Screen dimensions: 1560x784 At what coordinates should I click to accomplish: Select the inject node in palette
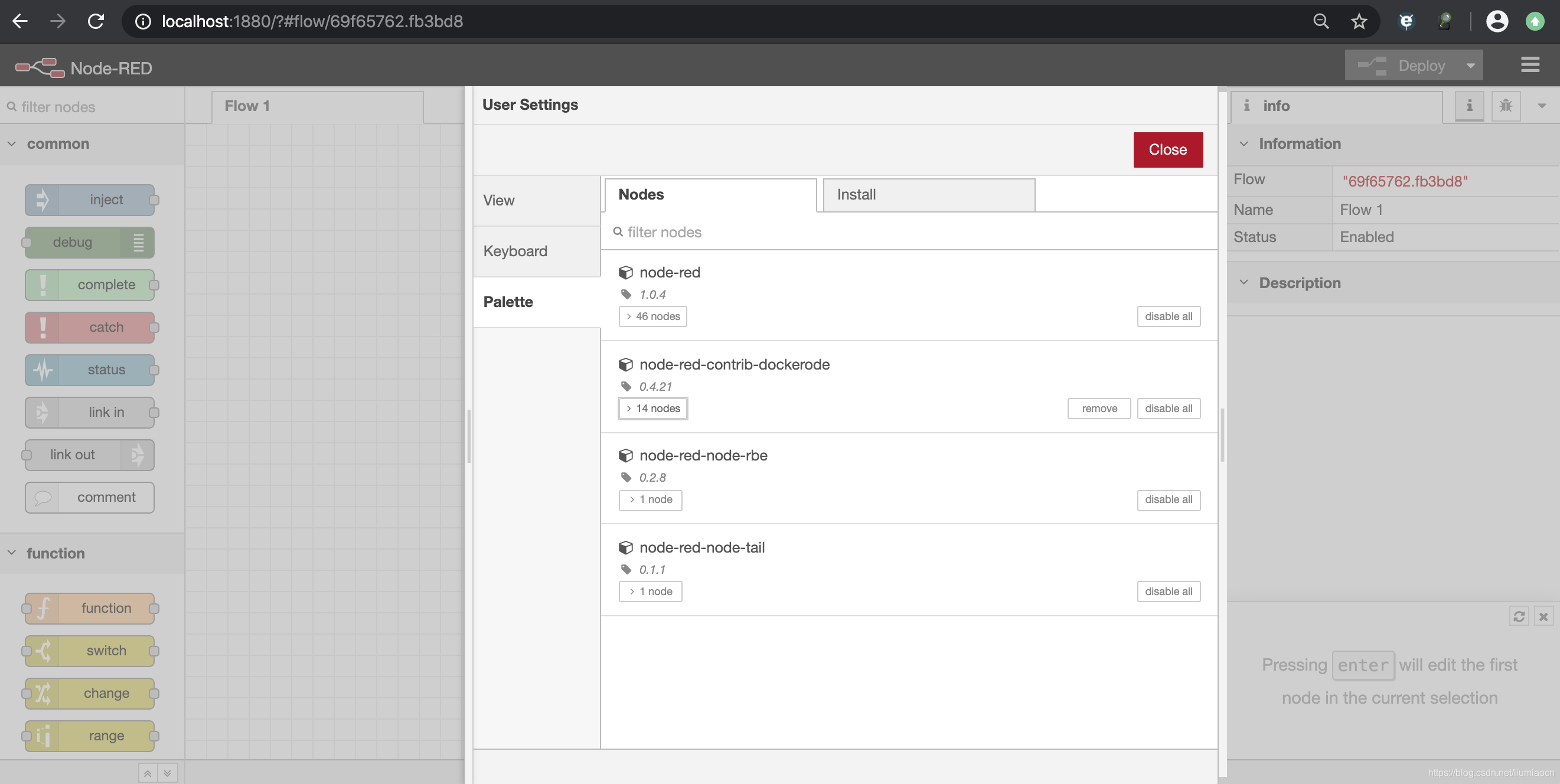[90, 200]
